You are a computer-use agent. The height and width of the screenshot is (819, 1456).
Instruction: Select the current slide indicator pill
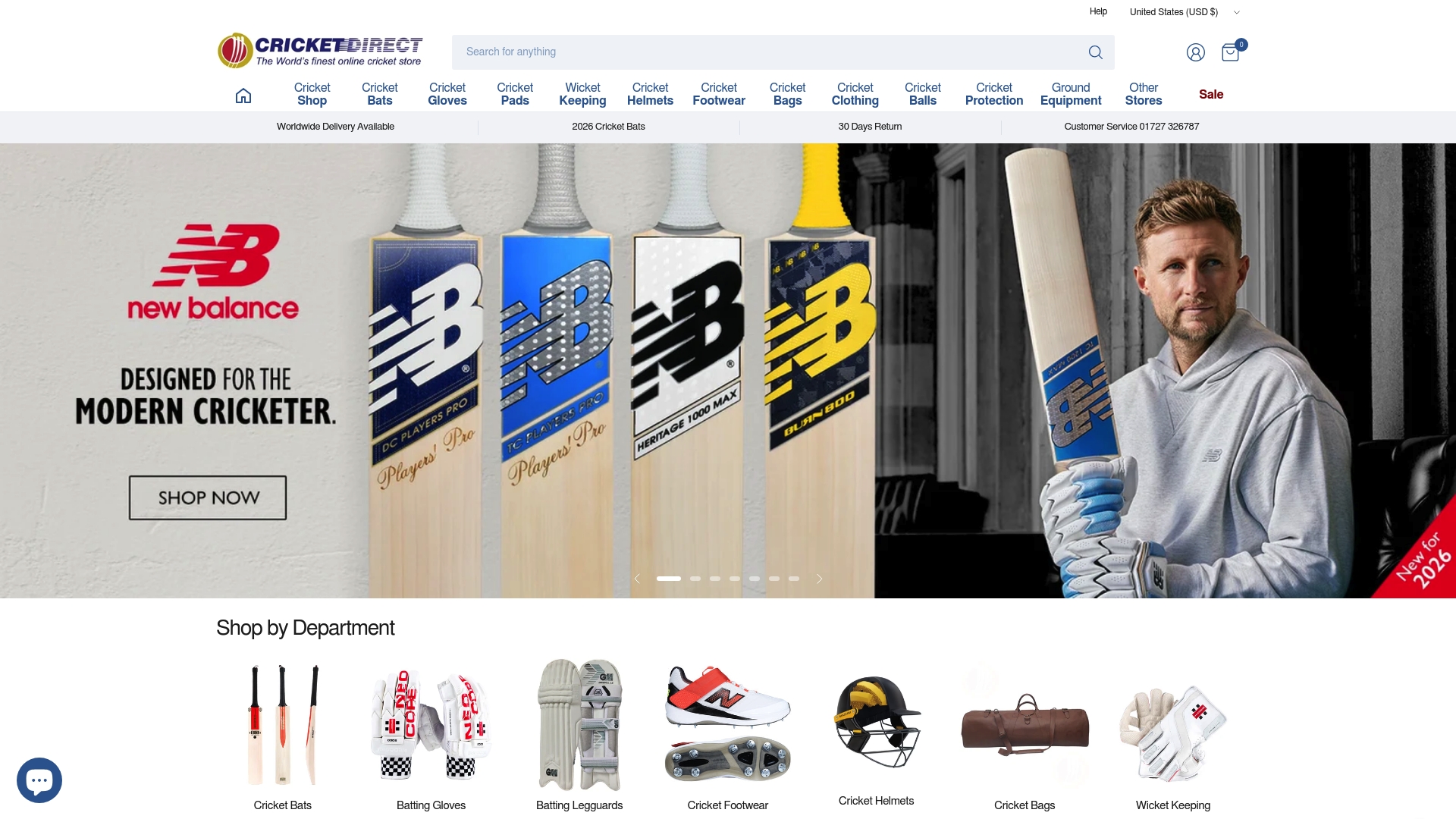[669, 578]
